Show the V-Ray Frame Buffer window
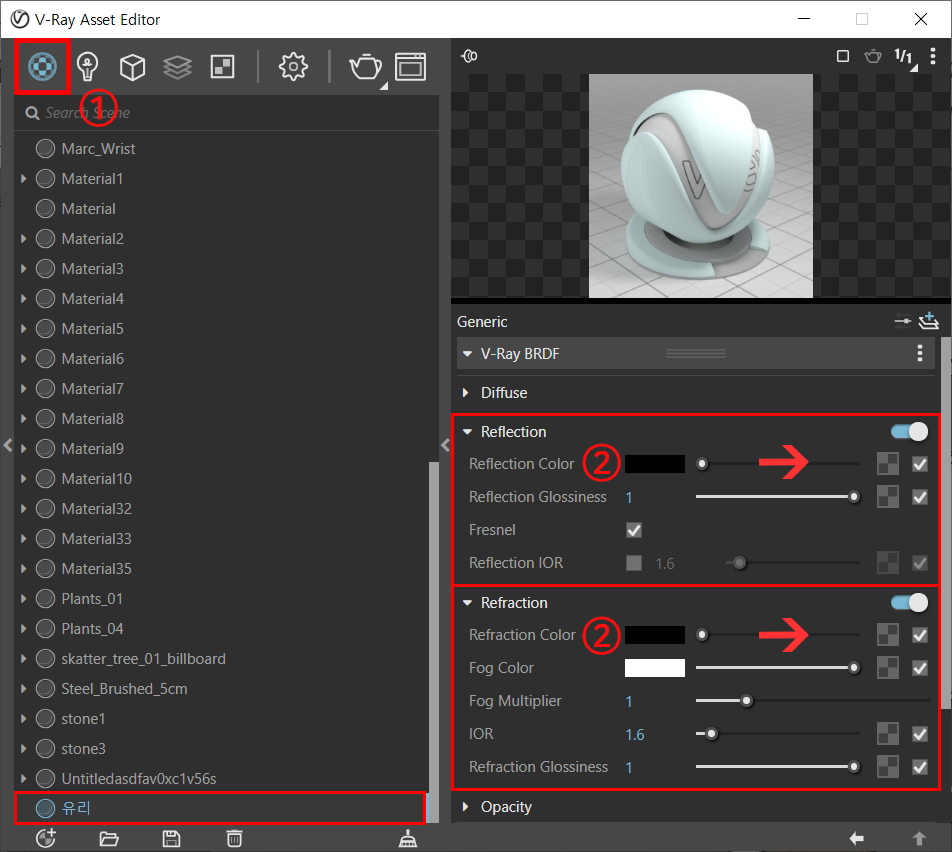Viewport: 952px width, 852px height. (410, 67)
